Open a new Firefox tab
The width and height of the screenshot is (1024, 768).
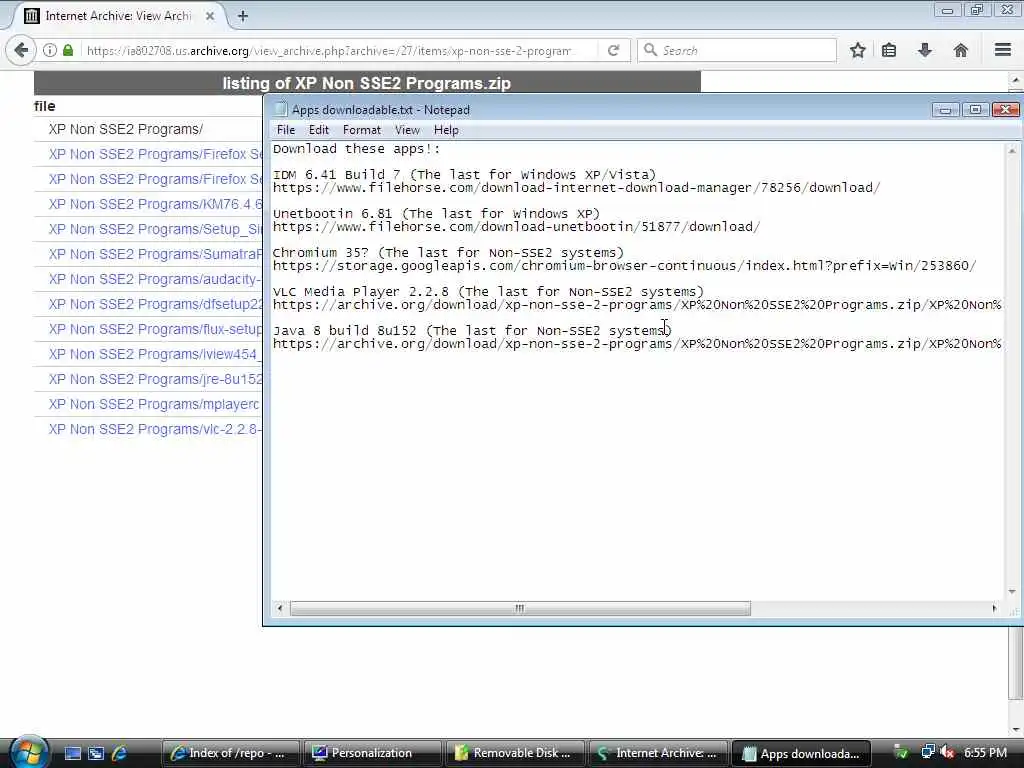coord(243,16)
